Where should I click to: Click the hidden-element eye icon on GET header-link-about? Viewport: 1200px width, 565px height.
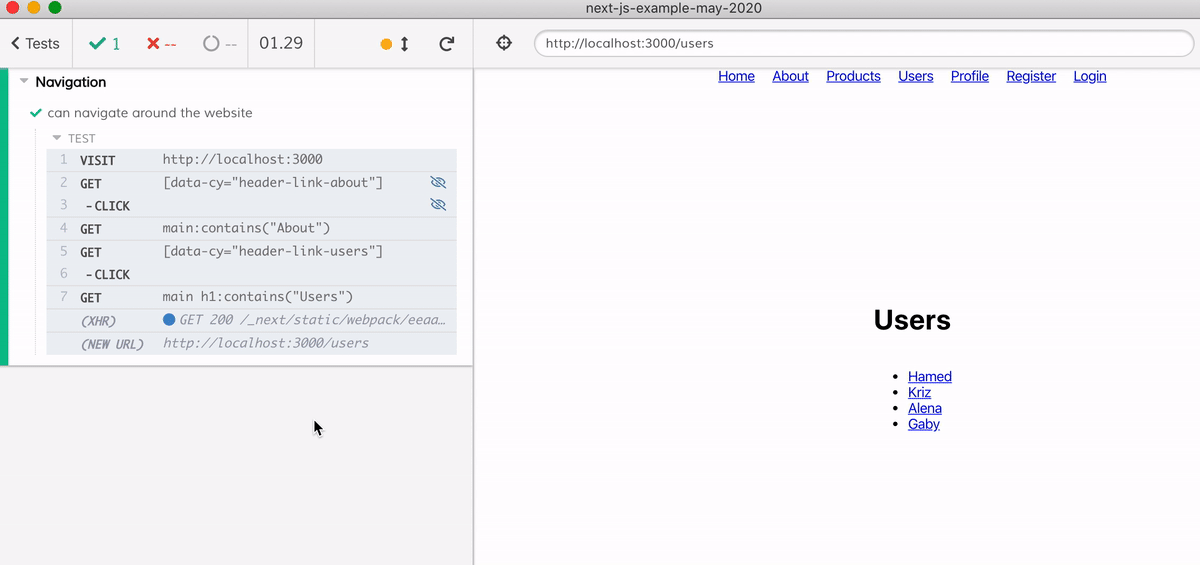(x=437, y=182)
